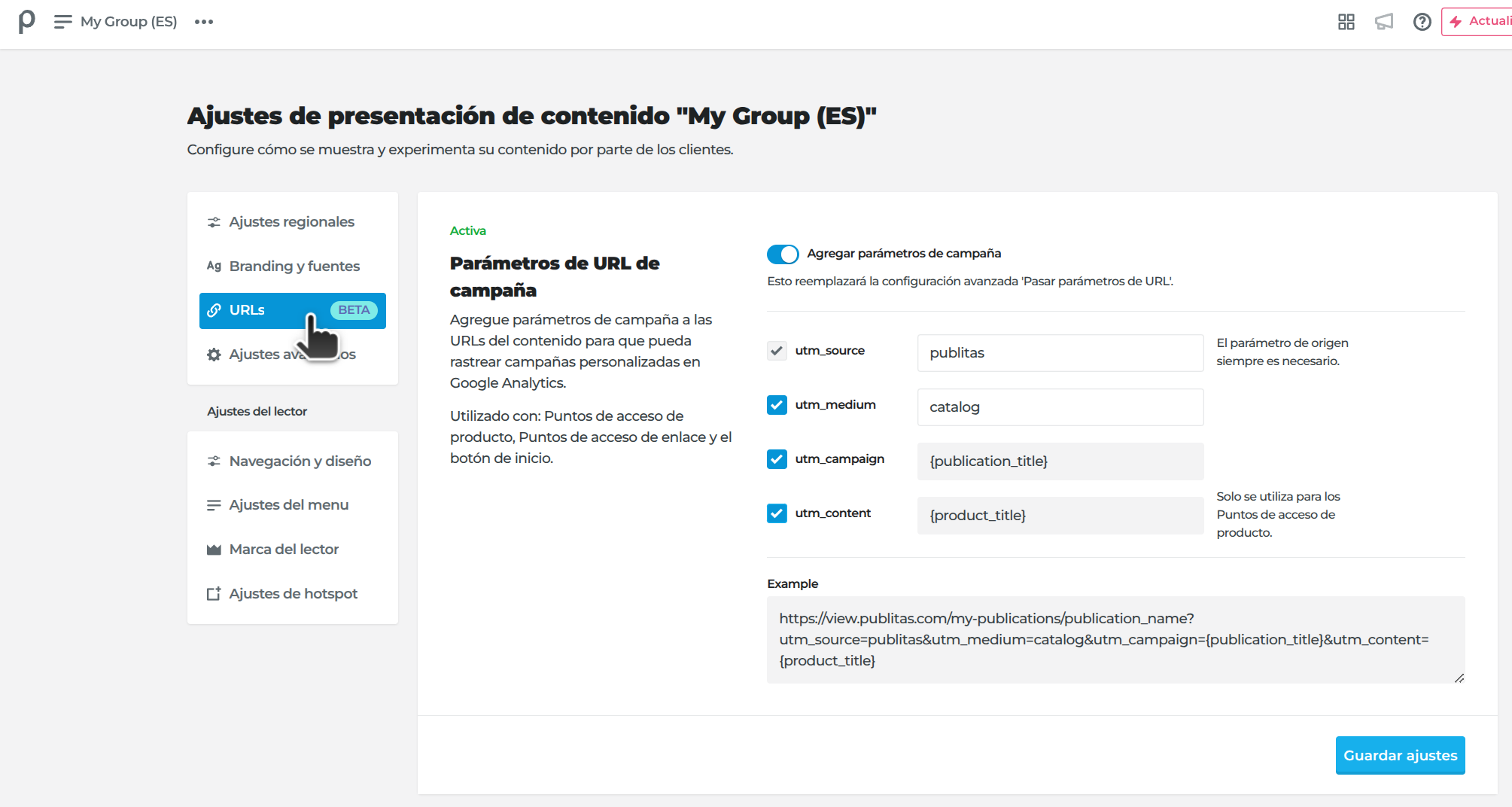
Task: Click the Publitas logo icon
Action: pyautogui.click(x=27, y=21)
